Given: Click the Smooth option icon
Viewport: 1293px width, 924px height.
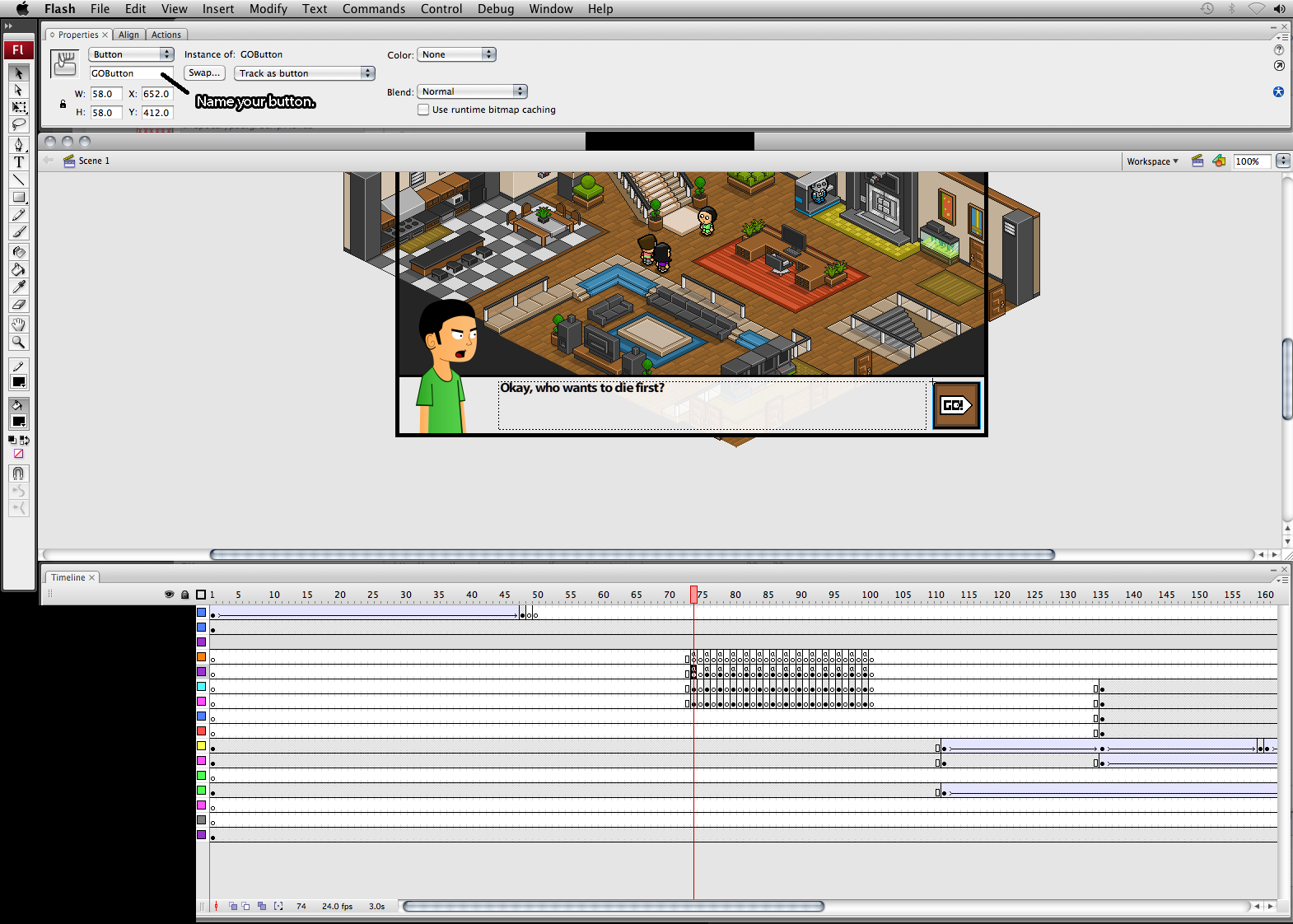Looking at the screenshot, I should pos(19,491).
